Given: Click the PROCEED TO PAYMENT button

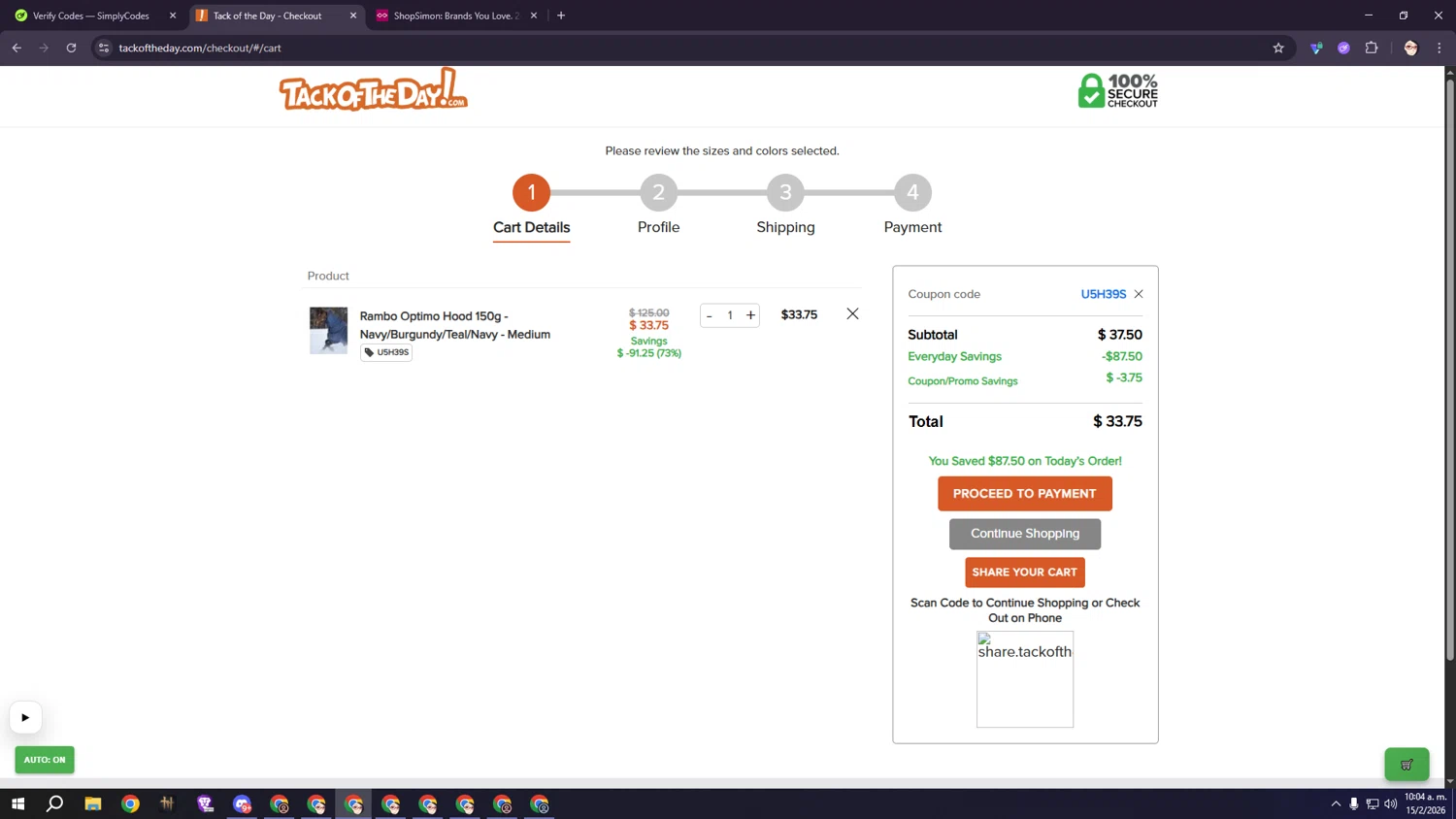Looking at the screenshot, I should pyautogui.click(x=1024, y=494).
